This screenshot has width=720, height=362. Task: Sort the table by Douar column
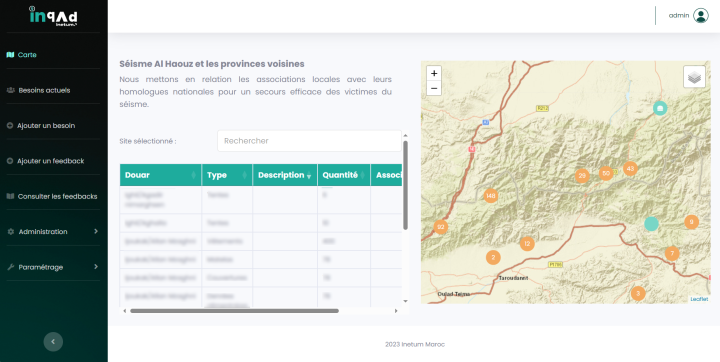(161, 175)
